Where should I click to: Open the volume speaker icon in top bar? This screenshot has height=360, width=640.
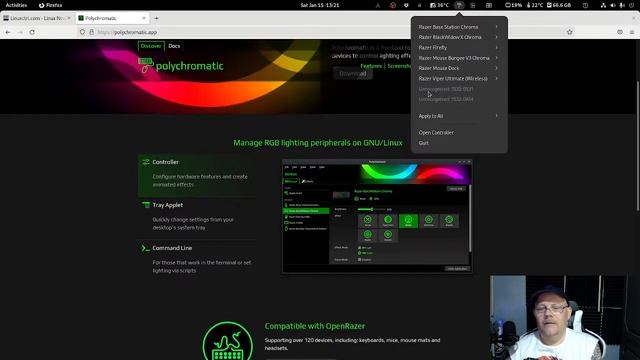[613, 5]
